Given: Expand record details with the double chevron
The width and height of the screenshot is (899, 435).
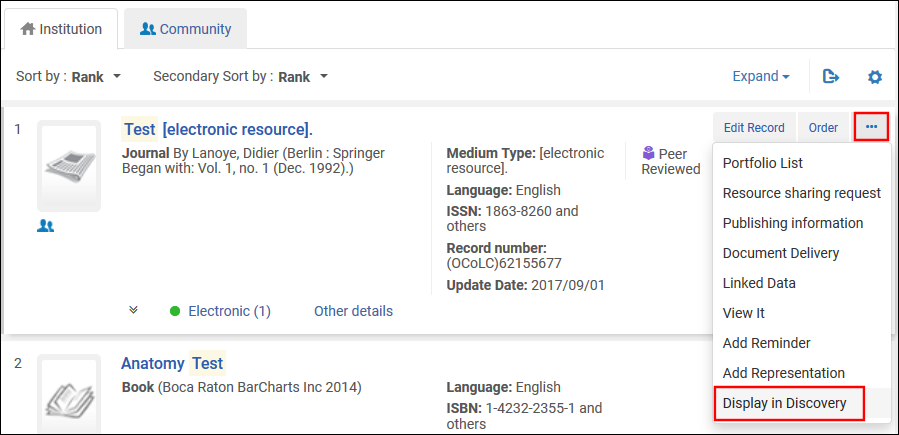Looking at the screenshot, I should pyautogui.click(x=134, y=310).
